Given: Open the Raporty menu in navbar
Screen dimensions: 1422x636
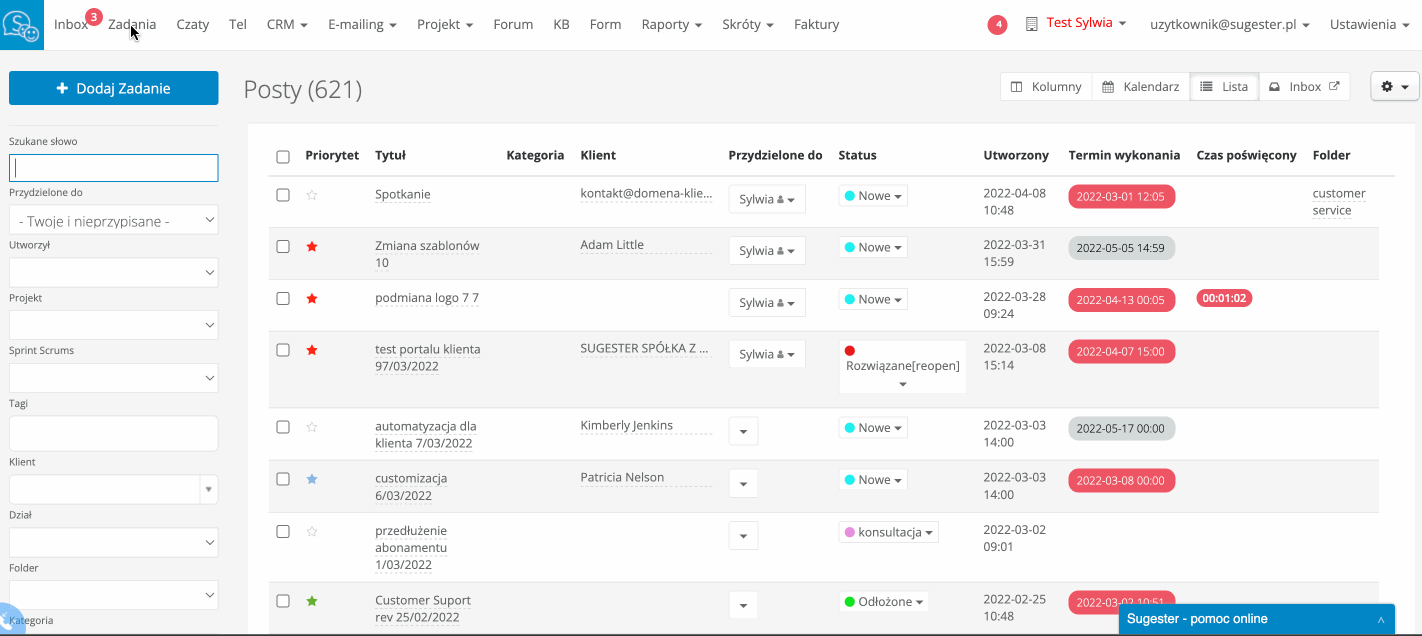Looking at the screenshot, I should coord(671,25).
